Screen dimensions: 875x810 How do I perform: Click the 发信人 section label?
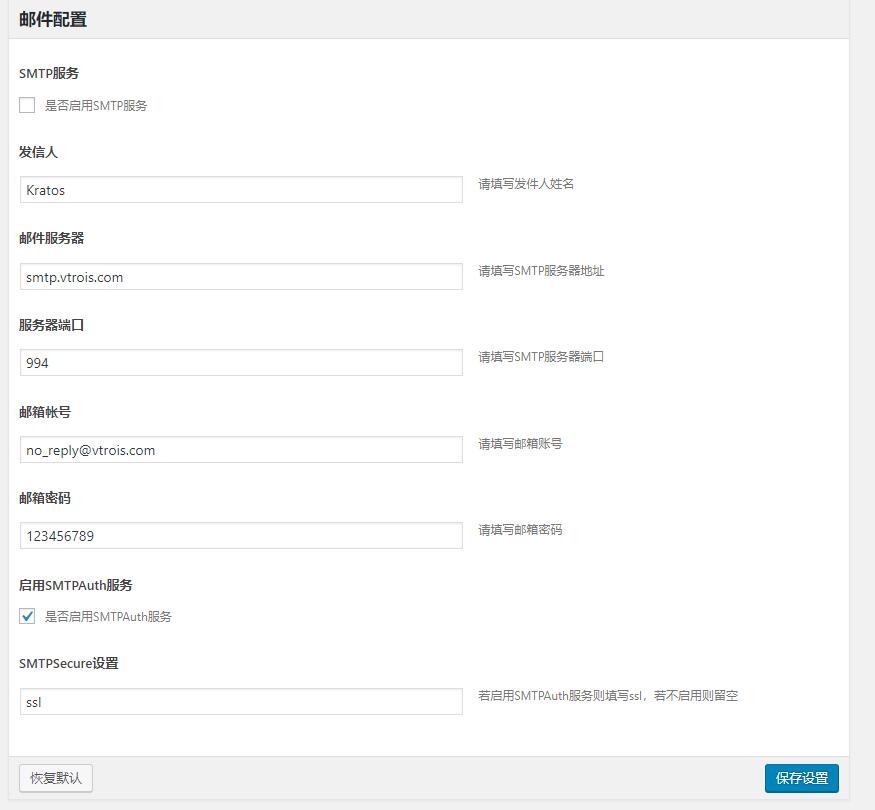(39, 152)
